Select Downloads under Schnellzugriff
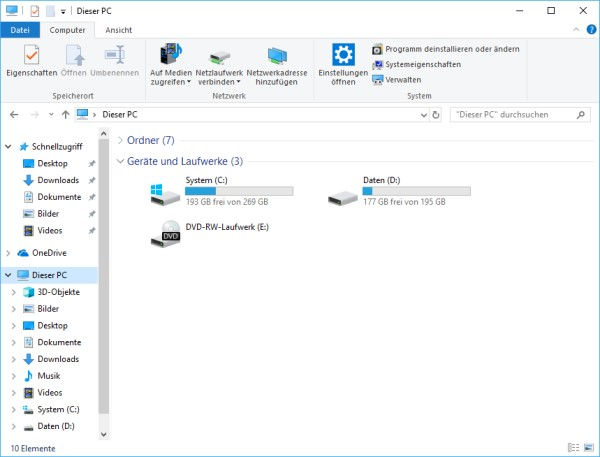 click(x=58, y=180)
